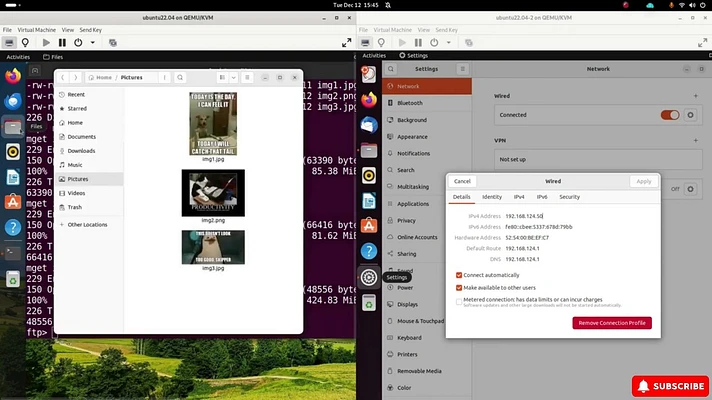Open the power dropdown arrow in right VM toolbar
This screenshot has height=400, width=712.
(x=449, y=43)
